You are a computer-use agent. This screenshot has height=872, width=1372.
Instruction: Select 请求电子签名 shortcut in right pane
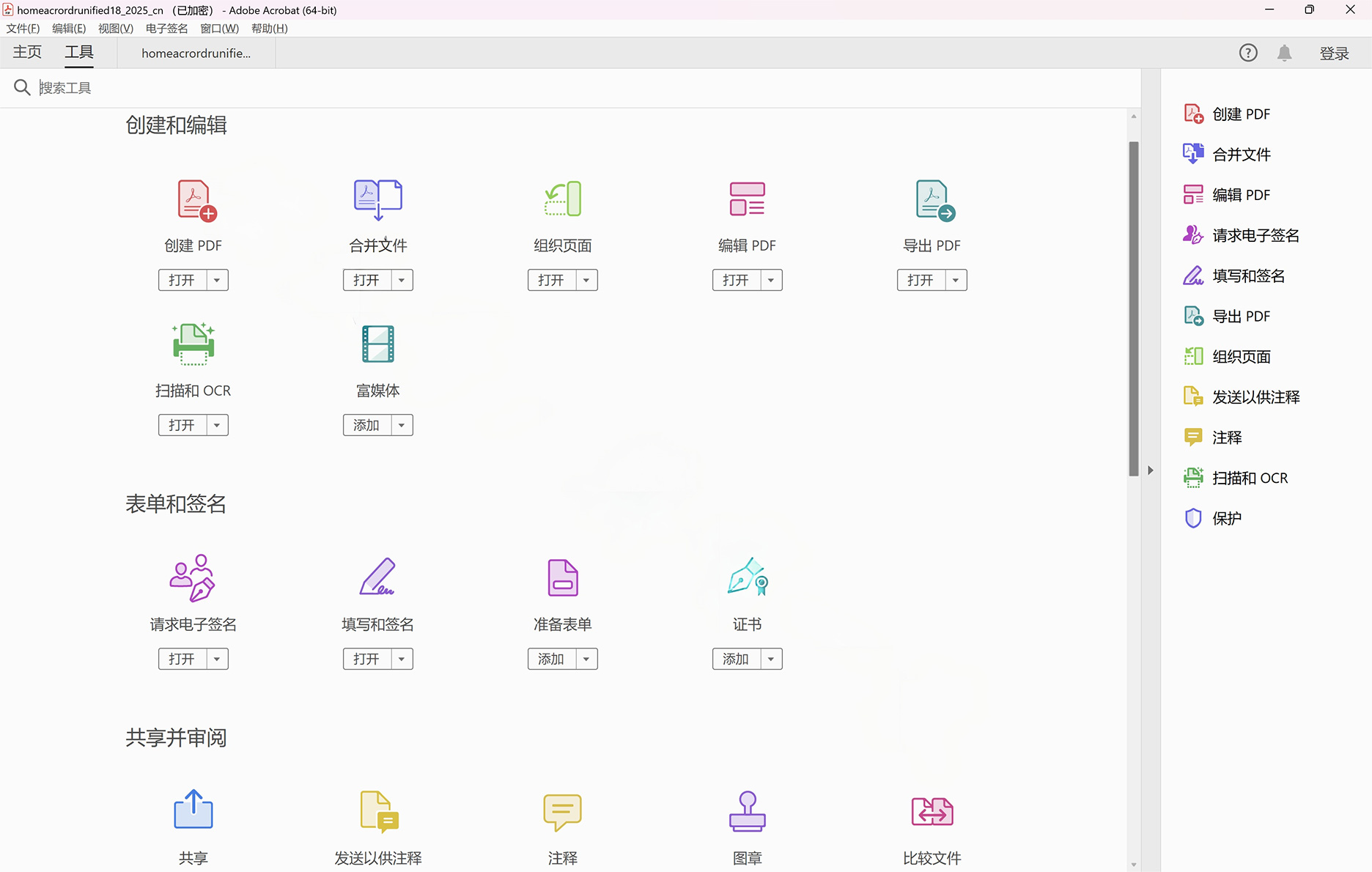[x=1242, y=235]
